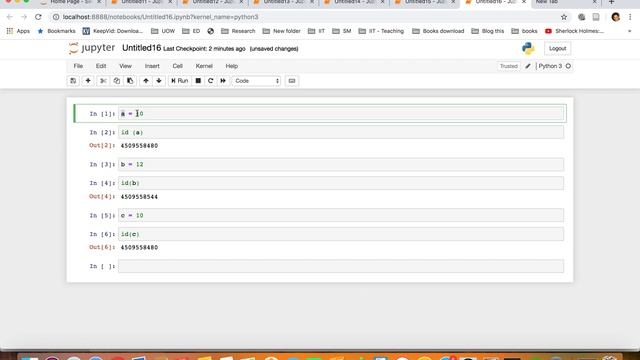640x360 pixels.
Task: Interrupt the kernel with the stop icon
Action: 198,81
